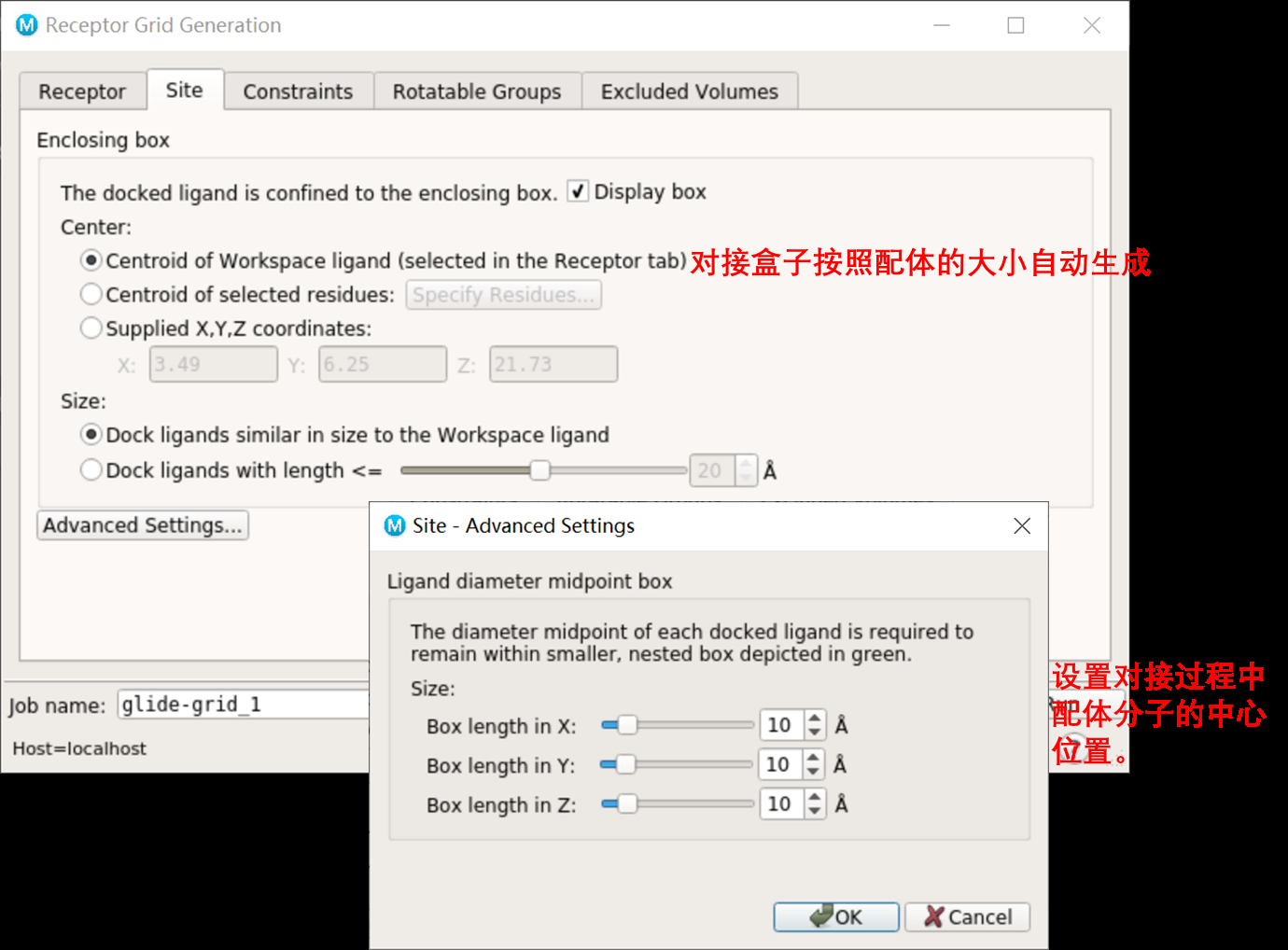
Task: Increase Box length in Y with up arrow
Action: point(813,757)
